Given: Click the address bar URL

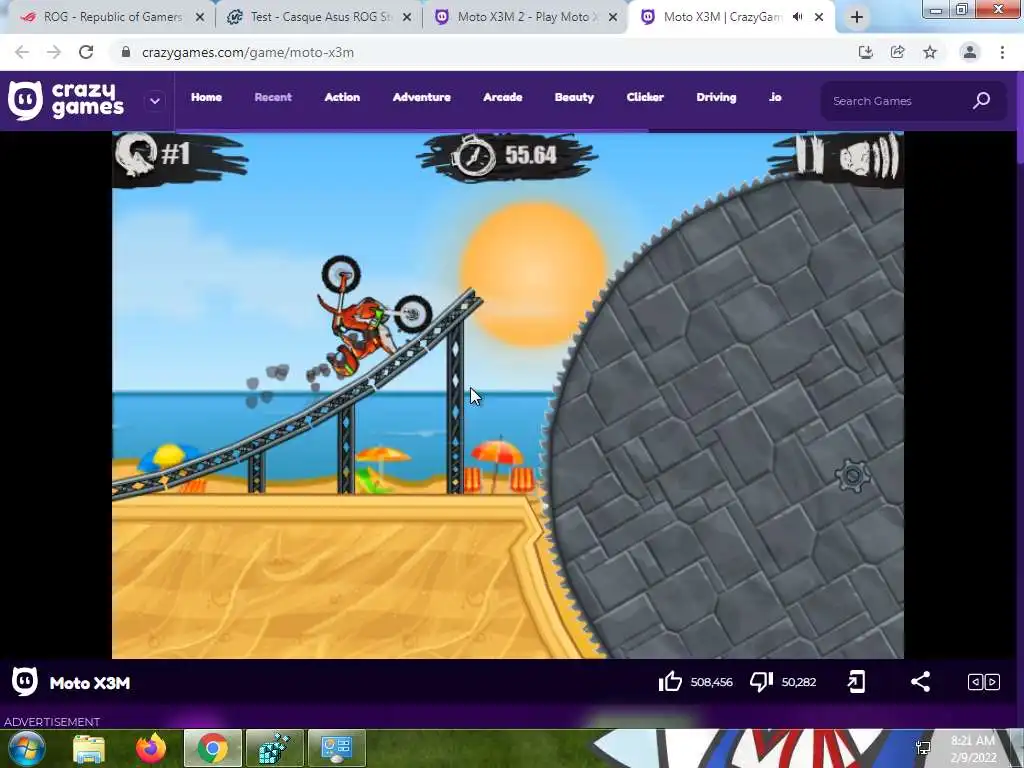Looking at the screenshot, I should (248, 52).
